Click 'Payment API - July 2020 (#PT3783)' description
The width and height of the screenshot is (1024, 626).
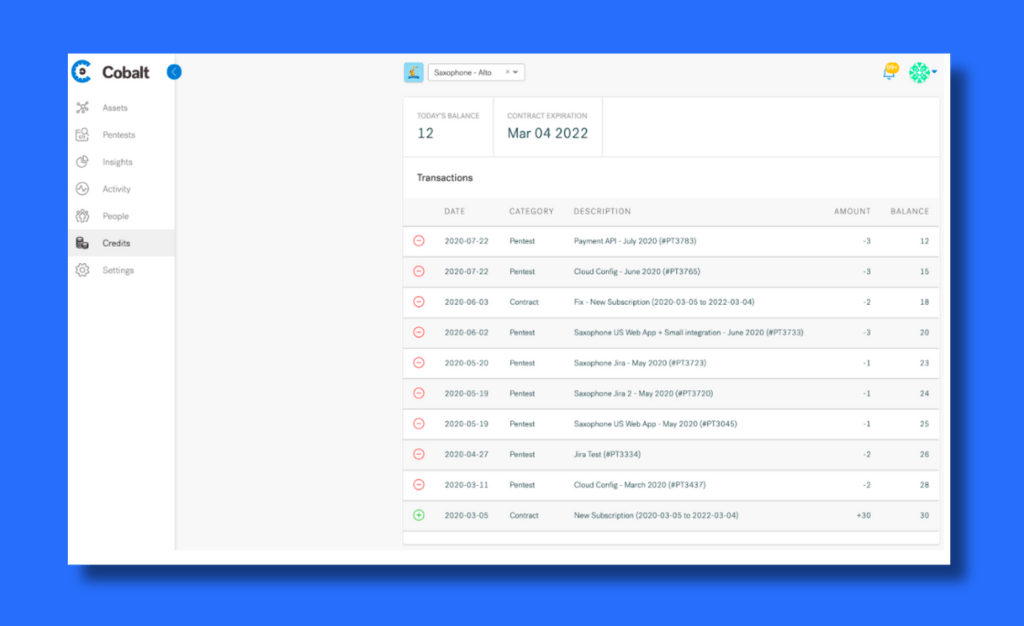[635, 241]
